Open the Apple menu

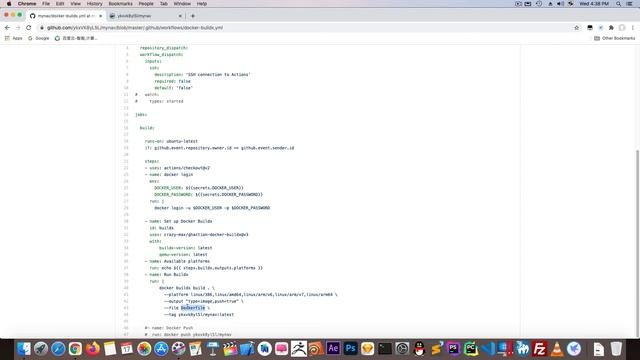click(9, 4)
